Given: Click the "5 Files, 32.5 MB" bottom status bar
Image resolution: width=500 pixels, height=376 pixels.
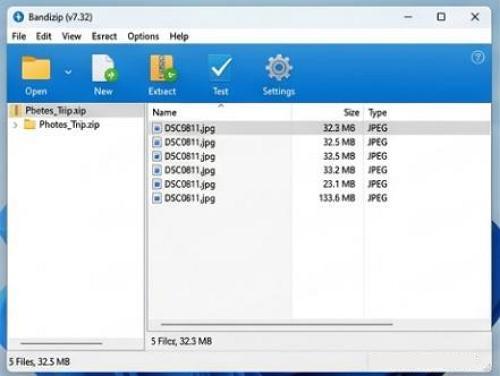Looking at the screenshot, I should coord(39,362).
